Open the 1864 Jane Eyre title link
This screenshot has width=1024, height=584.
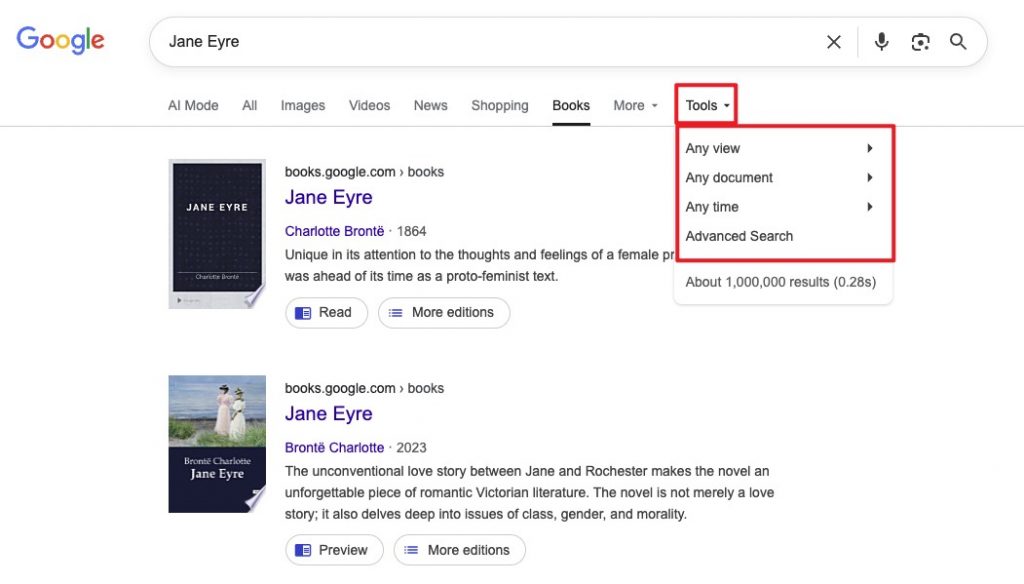pos(328,197)
